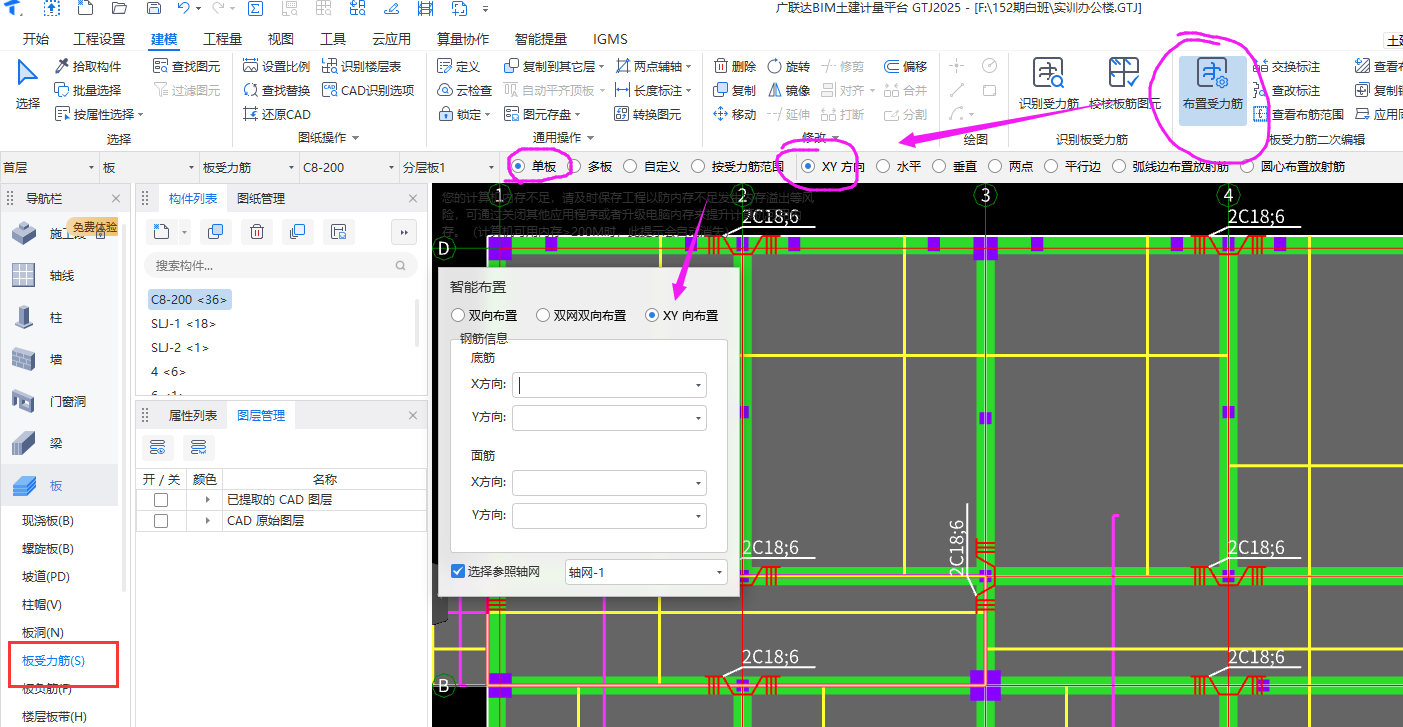Select 自定义 radio option
The height and width of the screenshot is (727, 1403).
coord(651,166)
